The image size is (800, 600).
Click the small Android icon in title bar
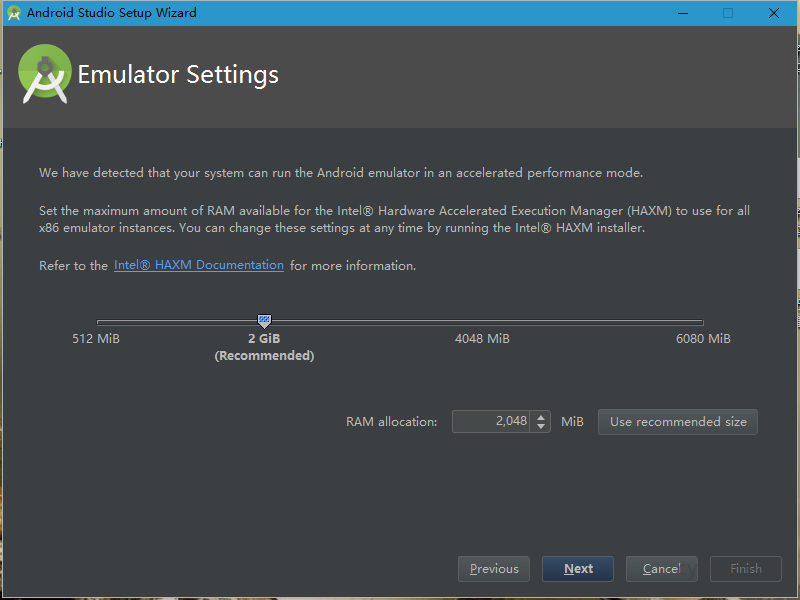point(14,13)
